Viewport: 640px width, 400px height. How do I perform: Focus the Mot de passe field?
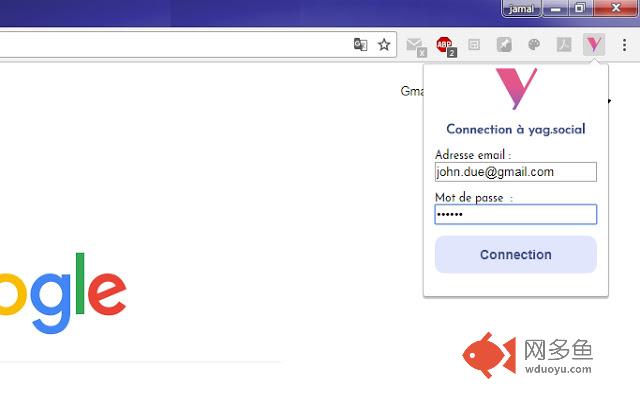click(516, 214)
